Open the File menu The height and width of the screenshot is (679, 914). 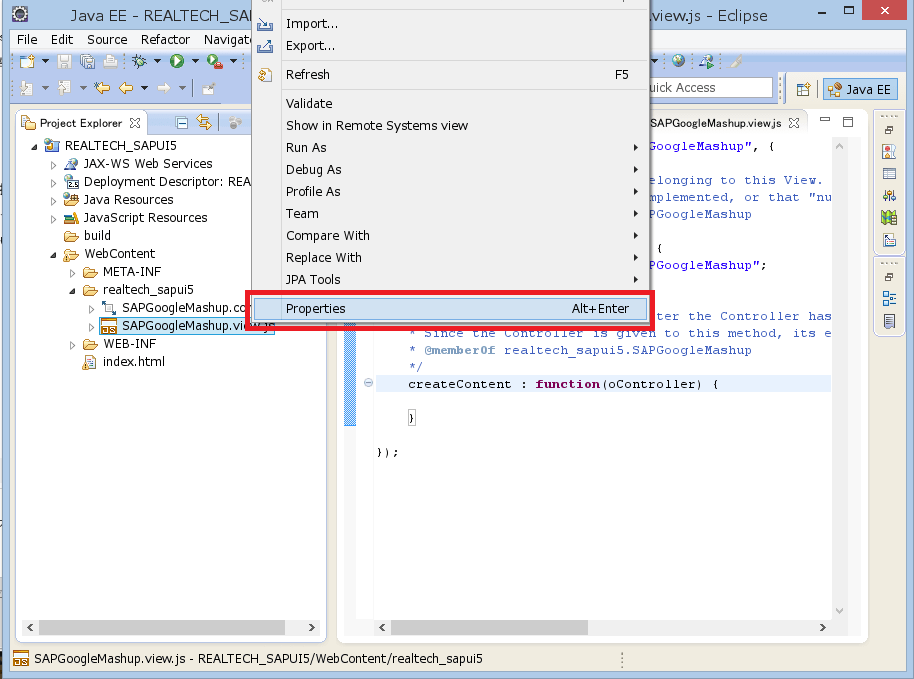(27, 39)
